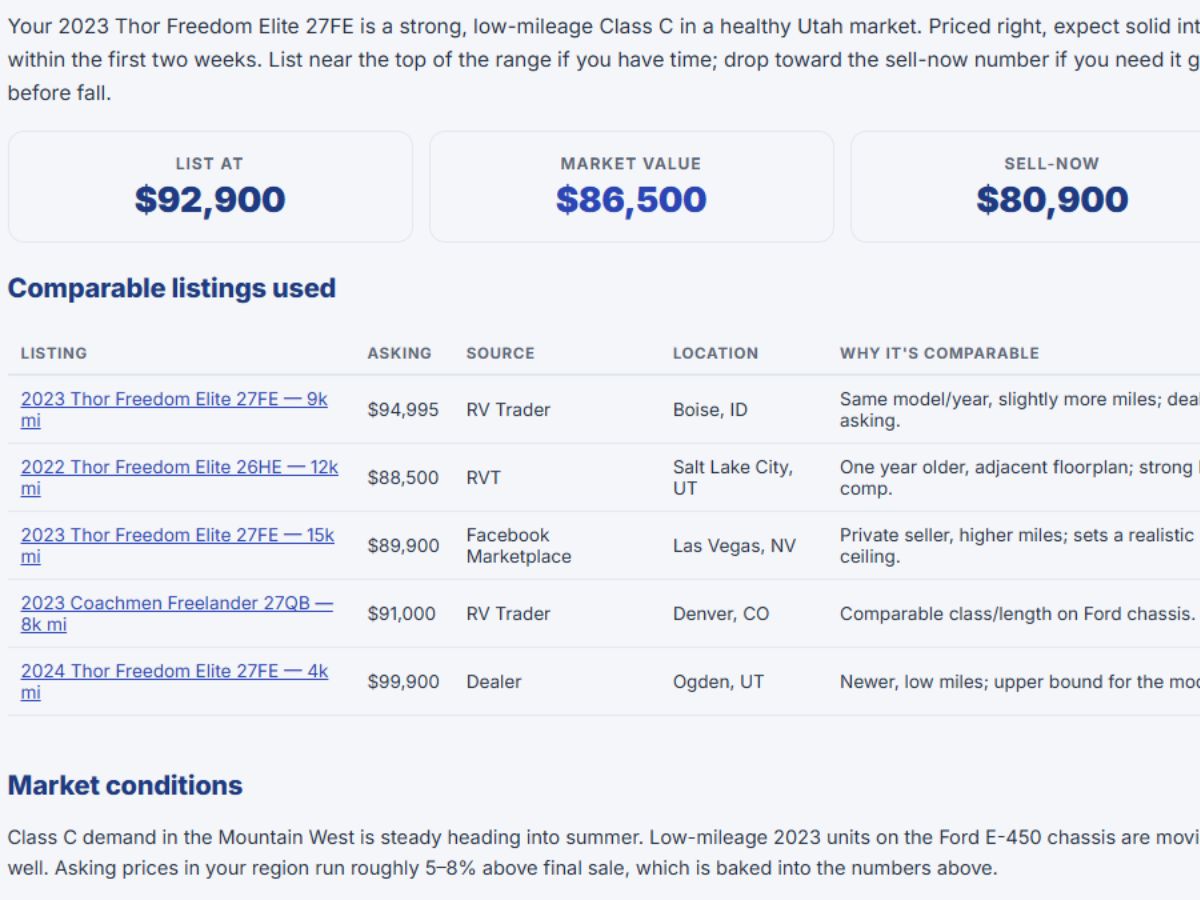Click the Salt Lake City, UT location cell
1200x900 pixels.
733,478
